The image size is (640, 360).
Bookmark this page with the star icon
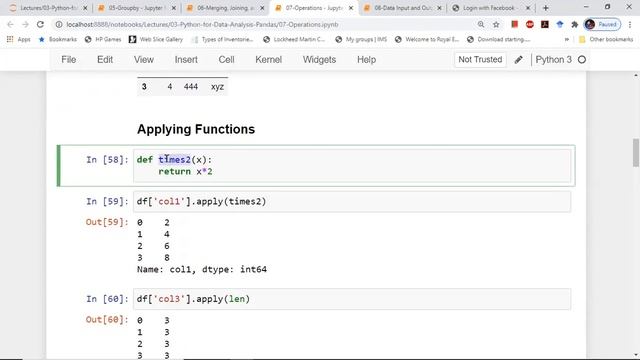(496, 24)
